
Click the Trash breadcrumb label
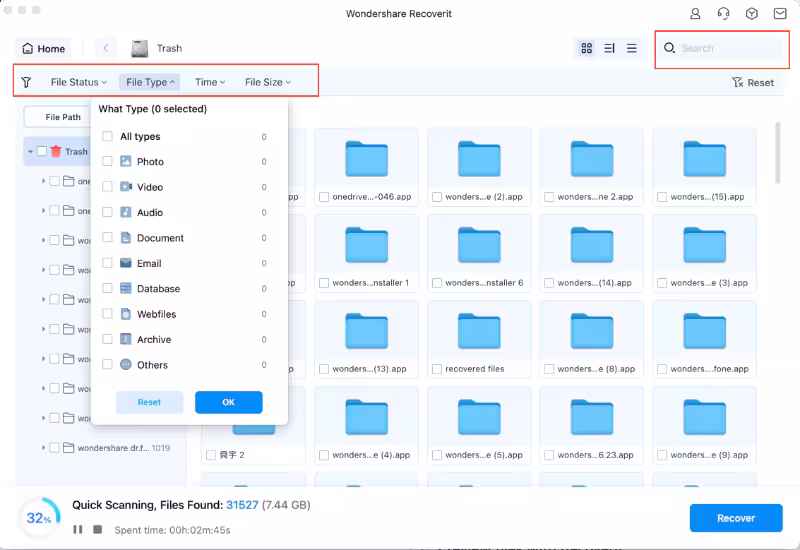point(169,48)
